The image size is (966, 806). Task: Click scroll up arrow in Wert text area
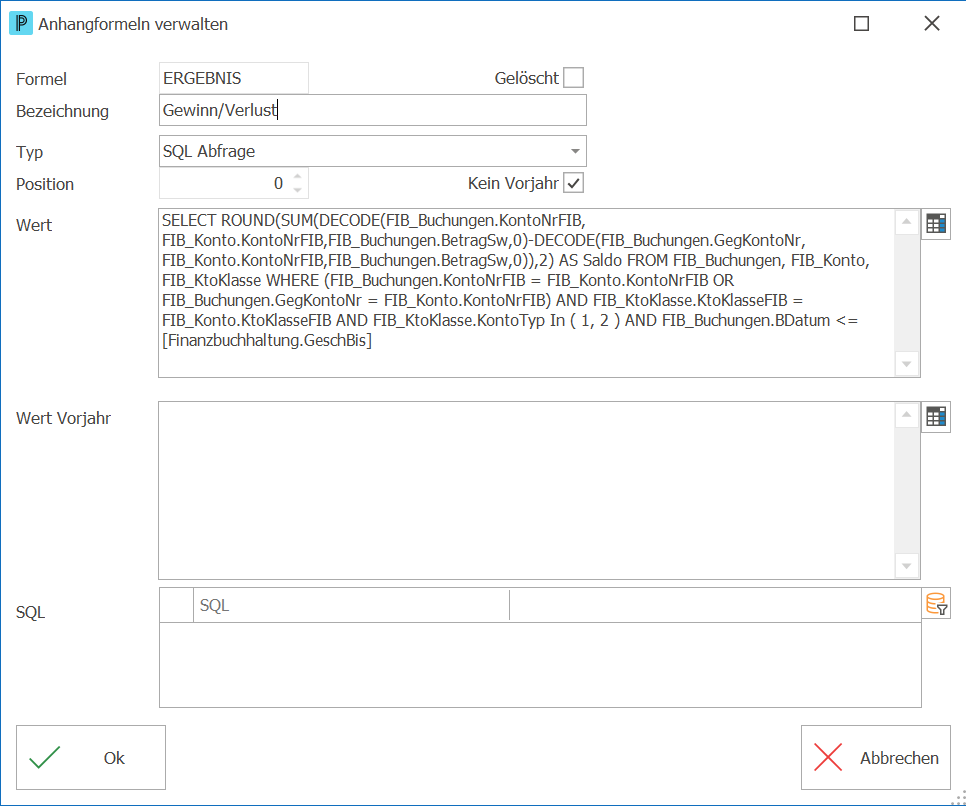906,222
